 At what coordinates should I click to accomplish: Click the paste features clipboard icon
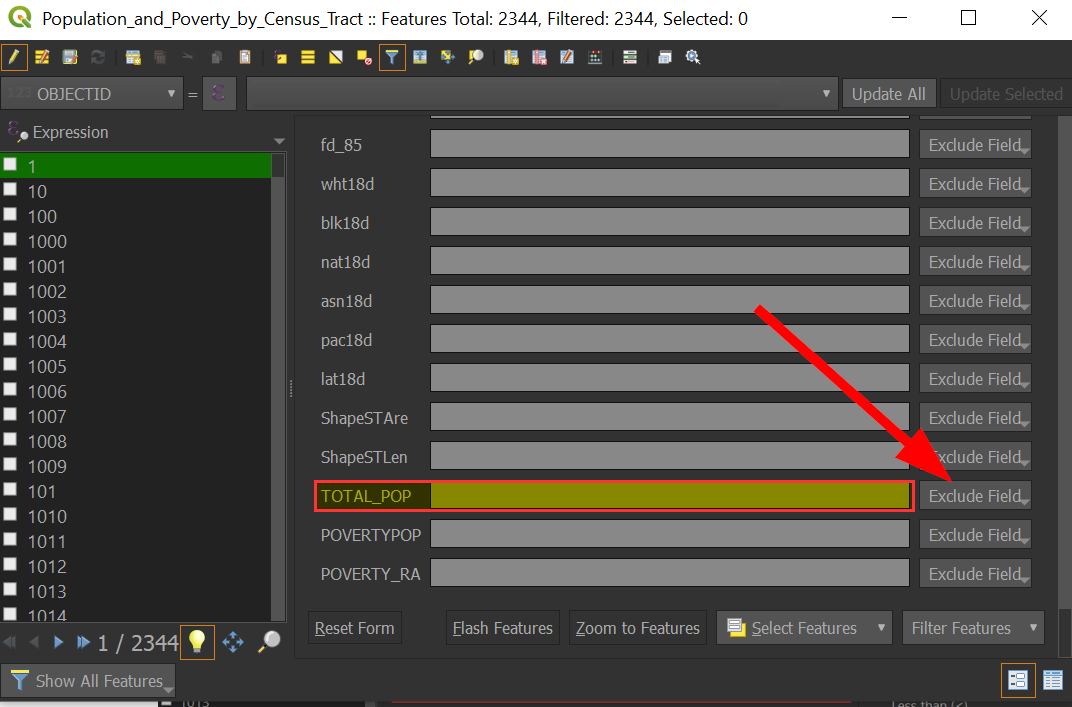(245, 57)
